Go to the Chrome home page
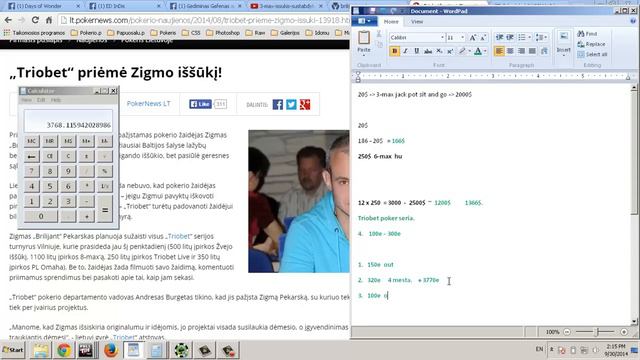The height and width of the screenshot is (360, 640). 49,20
